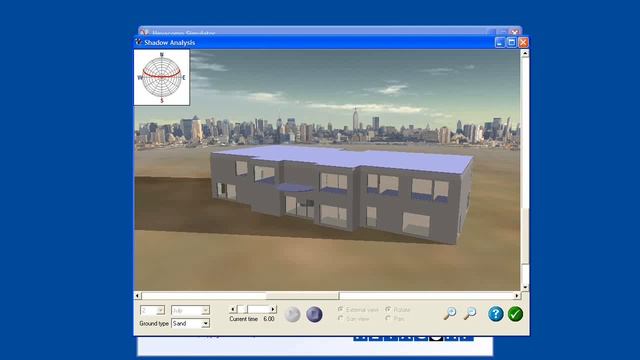This screenshot has width=640, height=360.
Task: Click the zoom out magnifier icon
Action: 470,313
